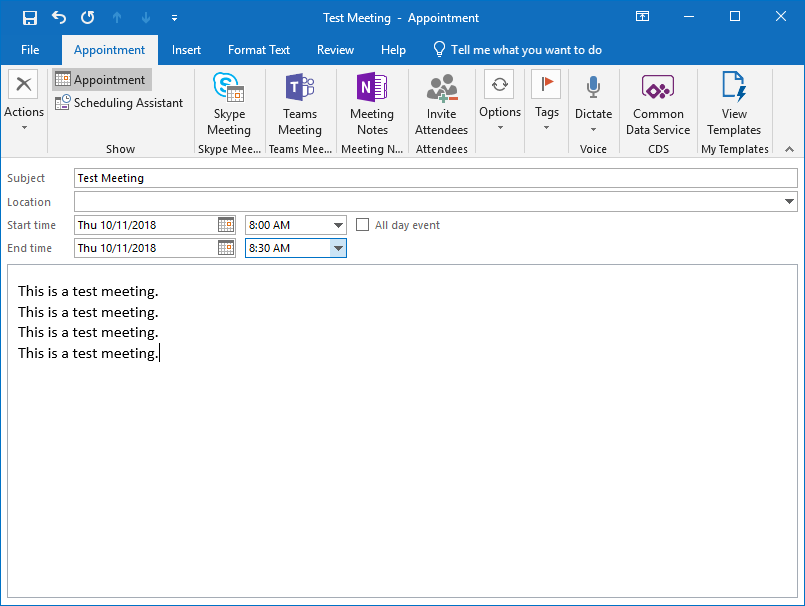
Task: Open the Format Text tab
Action: coord(259,50)
